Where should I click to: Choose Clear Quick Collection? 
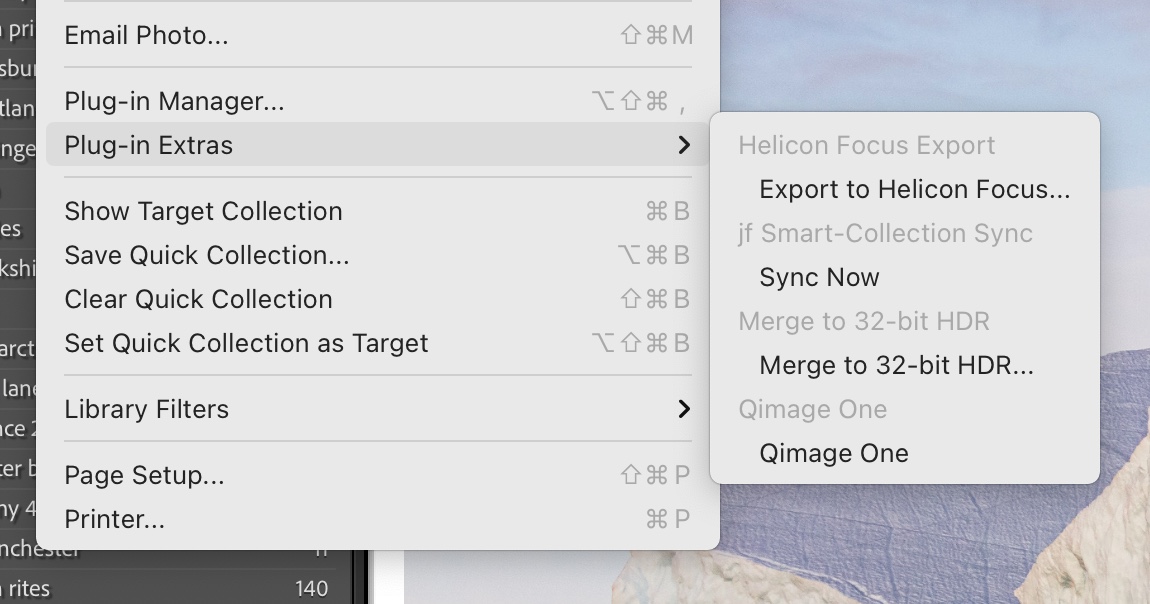coord(378,299)
